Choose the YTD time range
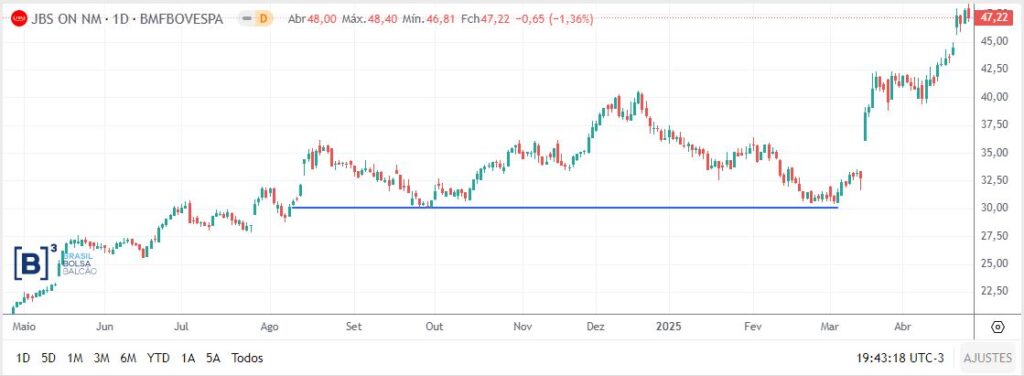Screen dimensions: 1024x376 coord(158,358)
